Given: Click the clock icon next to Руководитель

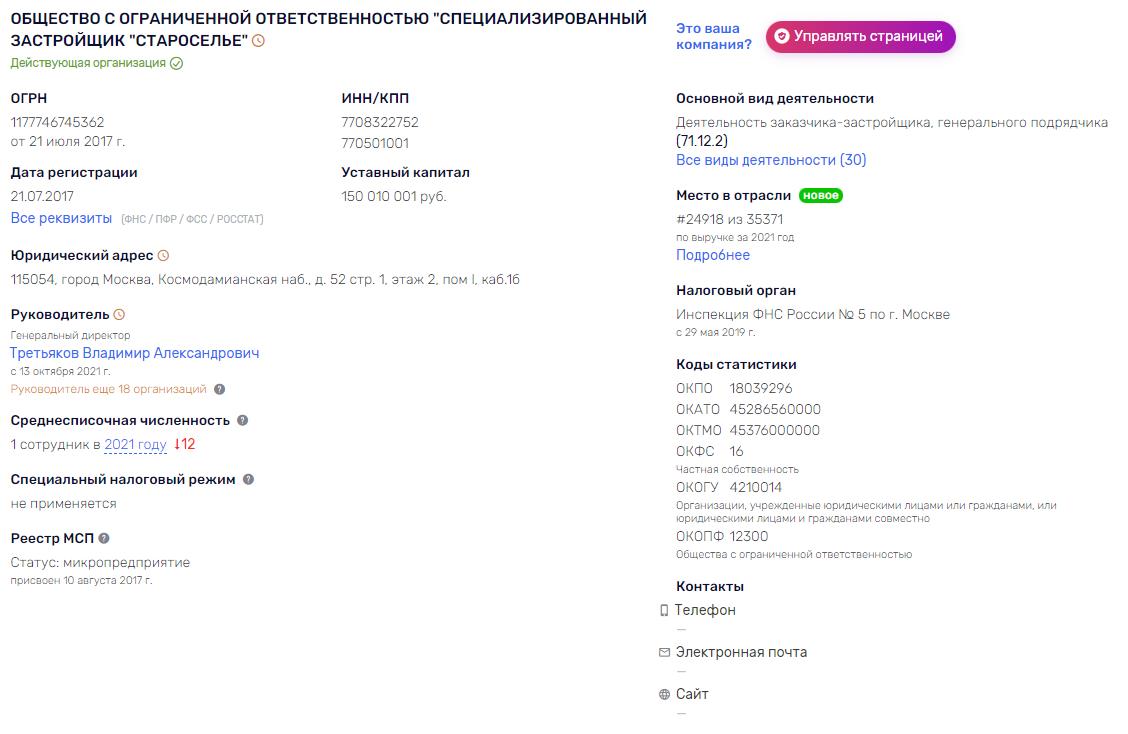Looking at the screenshot, I should (x=119, y=315).
